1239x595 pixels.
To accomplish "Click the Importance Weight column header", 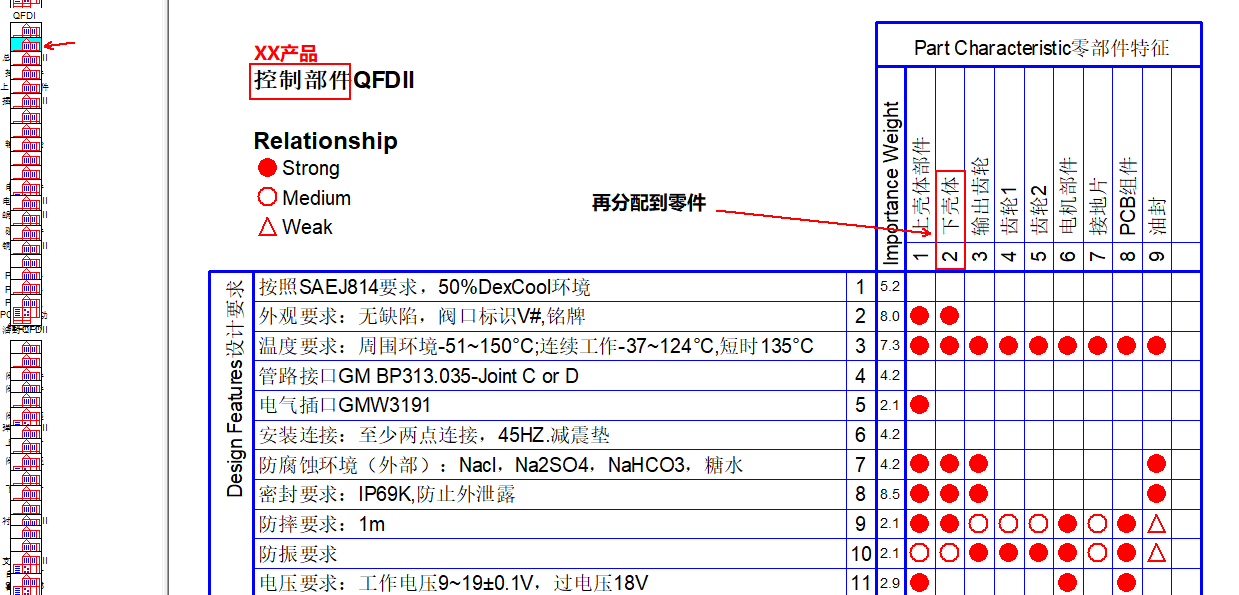I will pos(891,183).
